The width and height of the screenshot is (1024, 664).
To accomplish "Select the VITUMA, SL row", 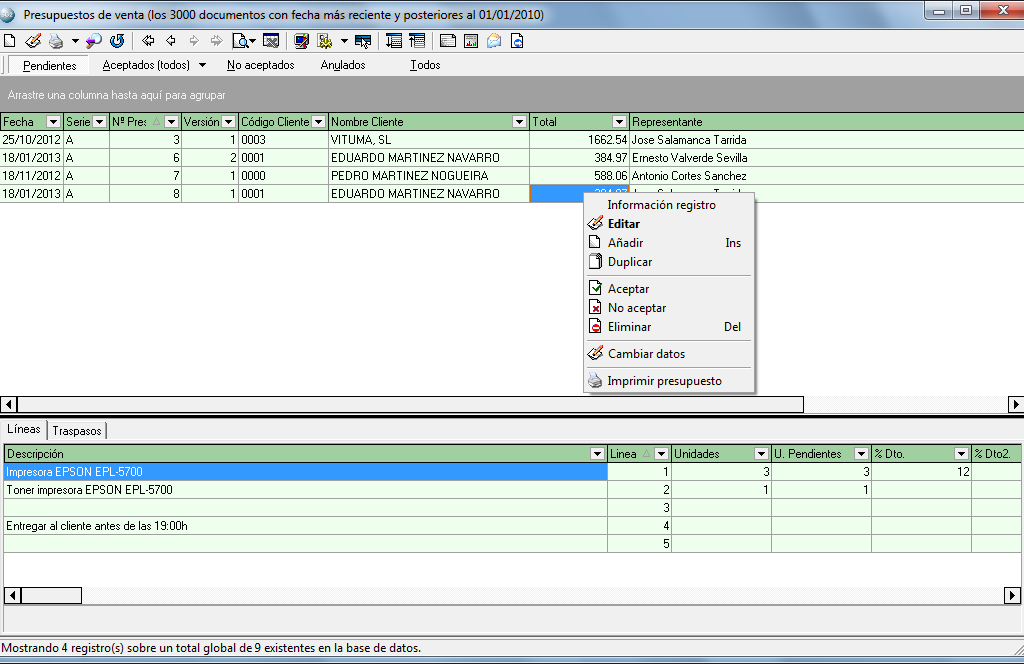I will click(512, 140).
